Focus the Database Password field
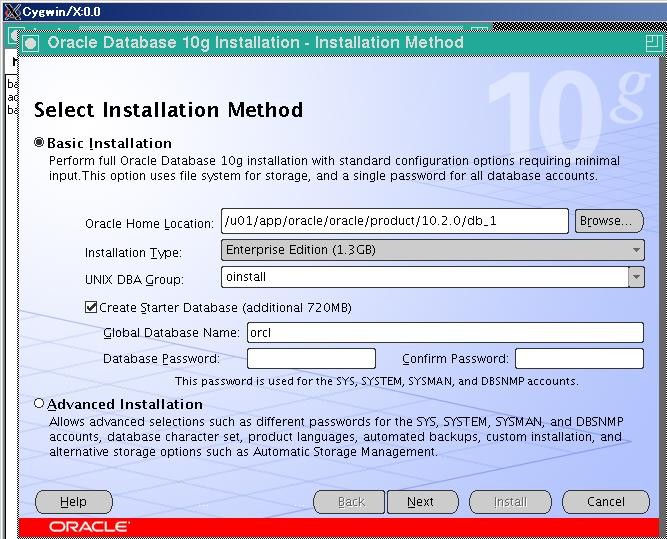The image size is (667, 539). click(x=311, y=359)
